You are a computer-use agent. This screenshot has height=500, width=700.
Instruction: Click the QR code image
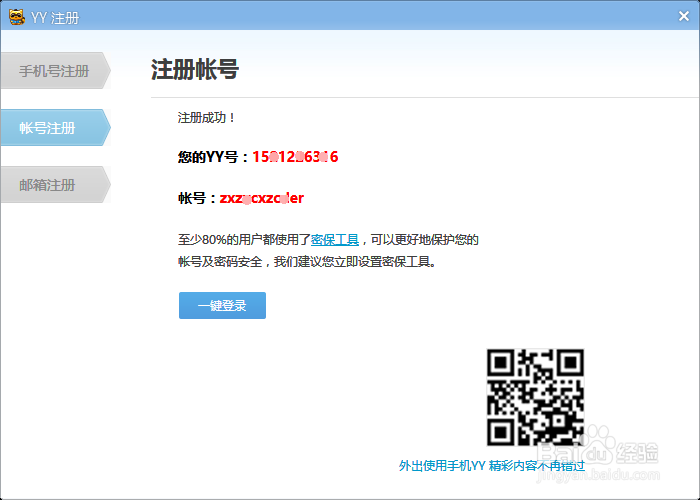click(x=535, y=397)
